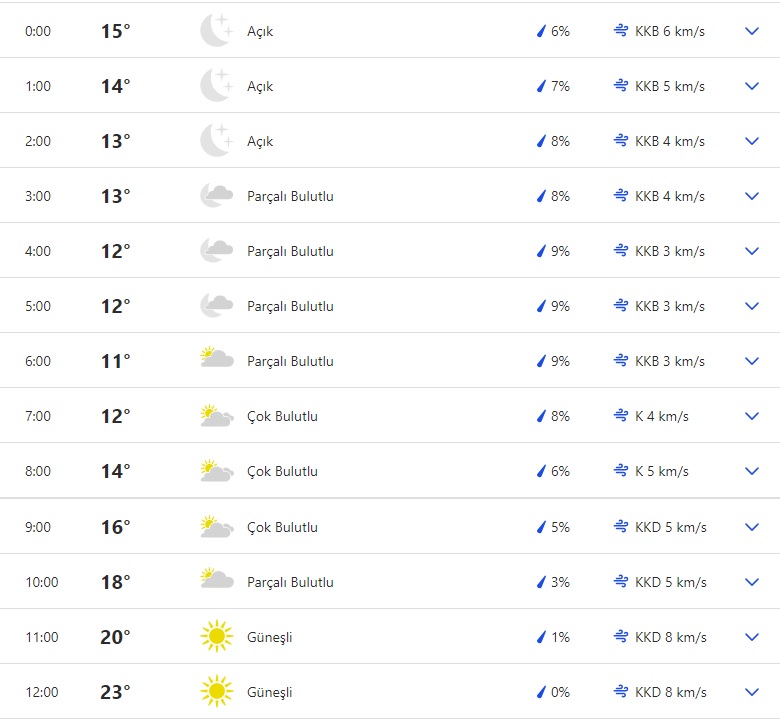780x719 pixels.
Task: Expand the 5:00 forecast row chevron
Action: 752,306
